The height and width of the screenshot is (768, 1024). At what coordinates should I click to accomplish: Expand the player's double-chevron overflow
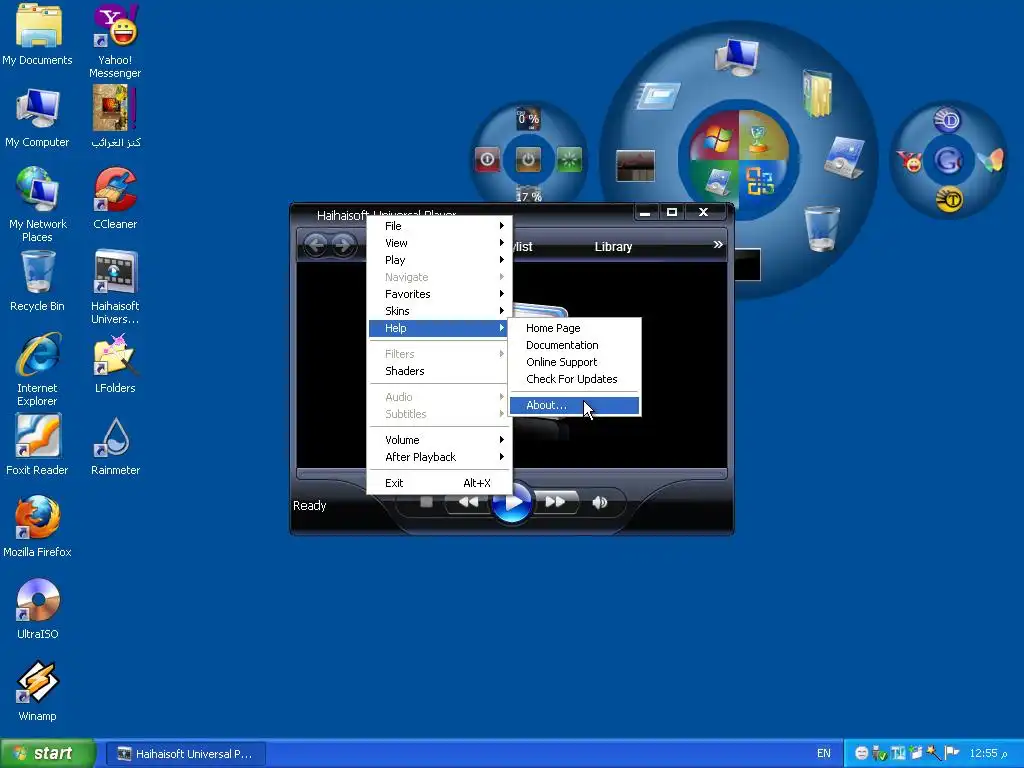click(x=718, y=245)
